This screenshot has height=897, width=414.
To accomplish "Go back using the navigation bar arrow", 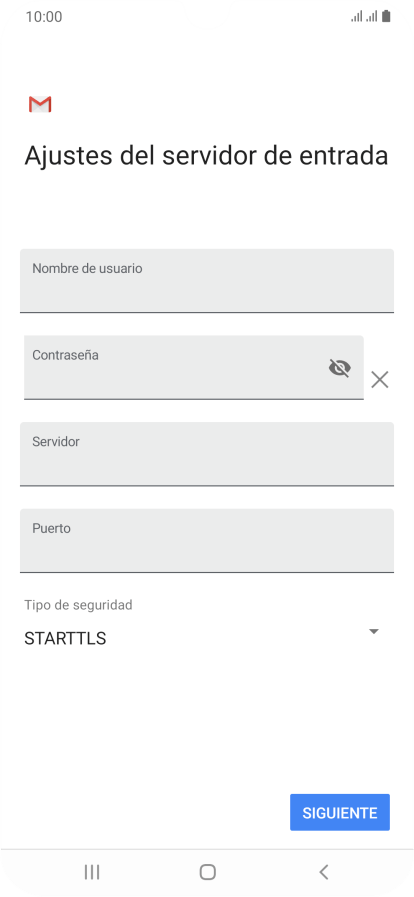I will 324,872.
